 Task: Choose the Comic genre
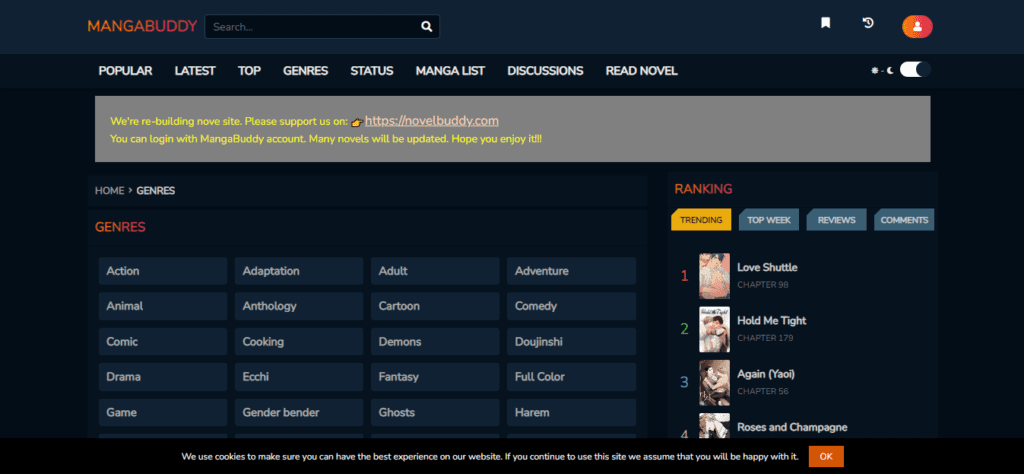[163, 341]
